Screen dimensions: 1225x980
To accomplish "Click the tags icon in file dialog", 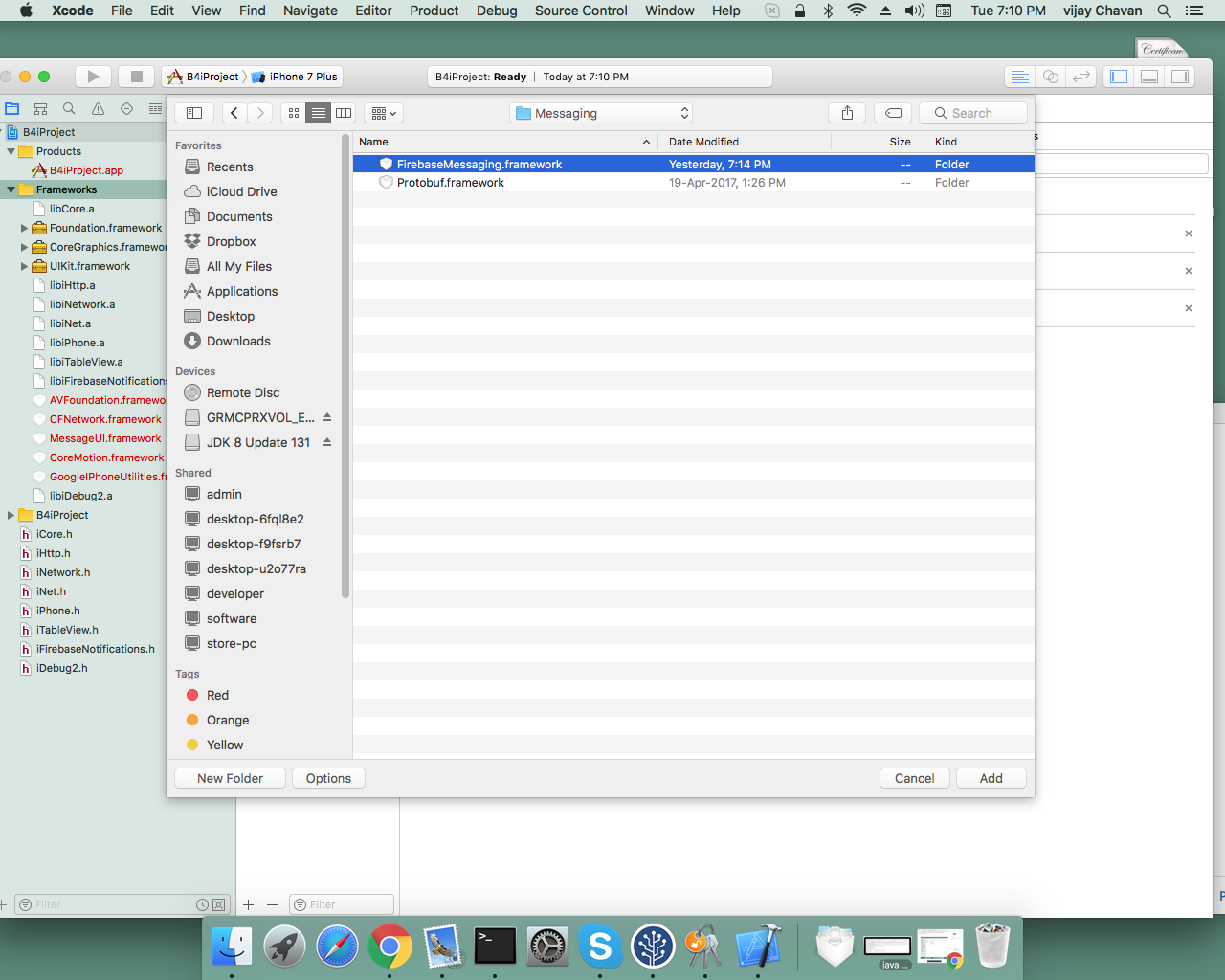I will (x=893, y=113).
